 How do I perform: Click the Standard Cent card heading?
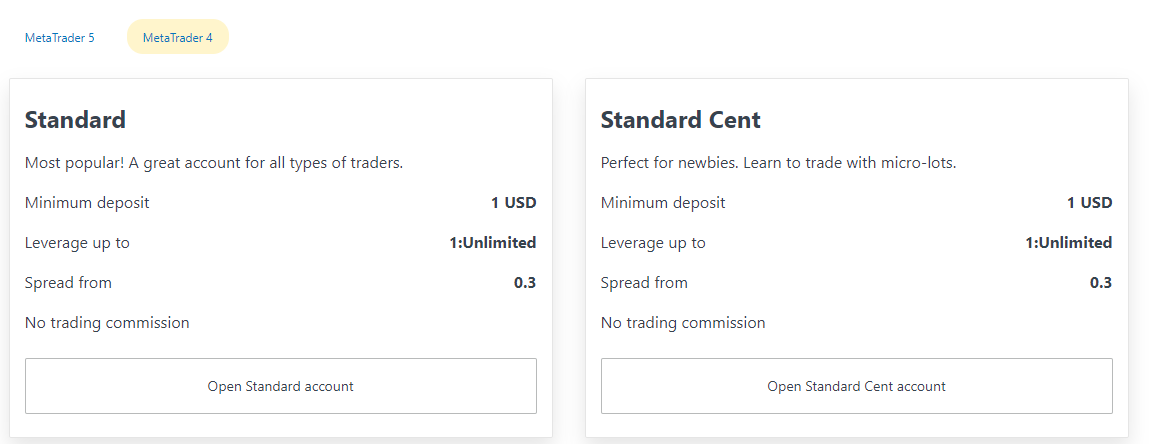[x=680, y=120]
